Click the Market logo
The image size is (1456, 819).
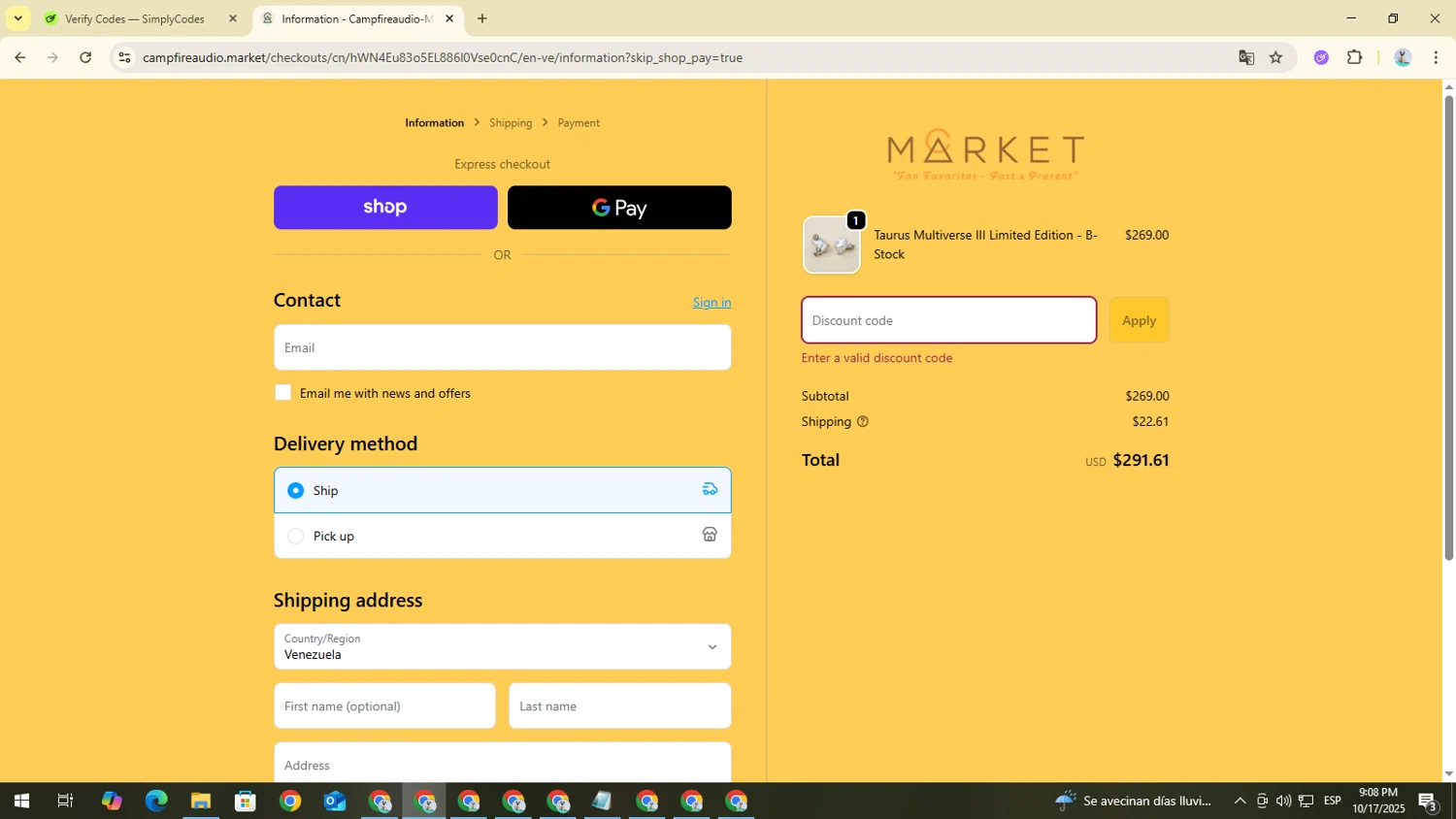point(985,155)
